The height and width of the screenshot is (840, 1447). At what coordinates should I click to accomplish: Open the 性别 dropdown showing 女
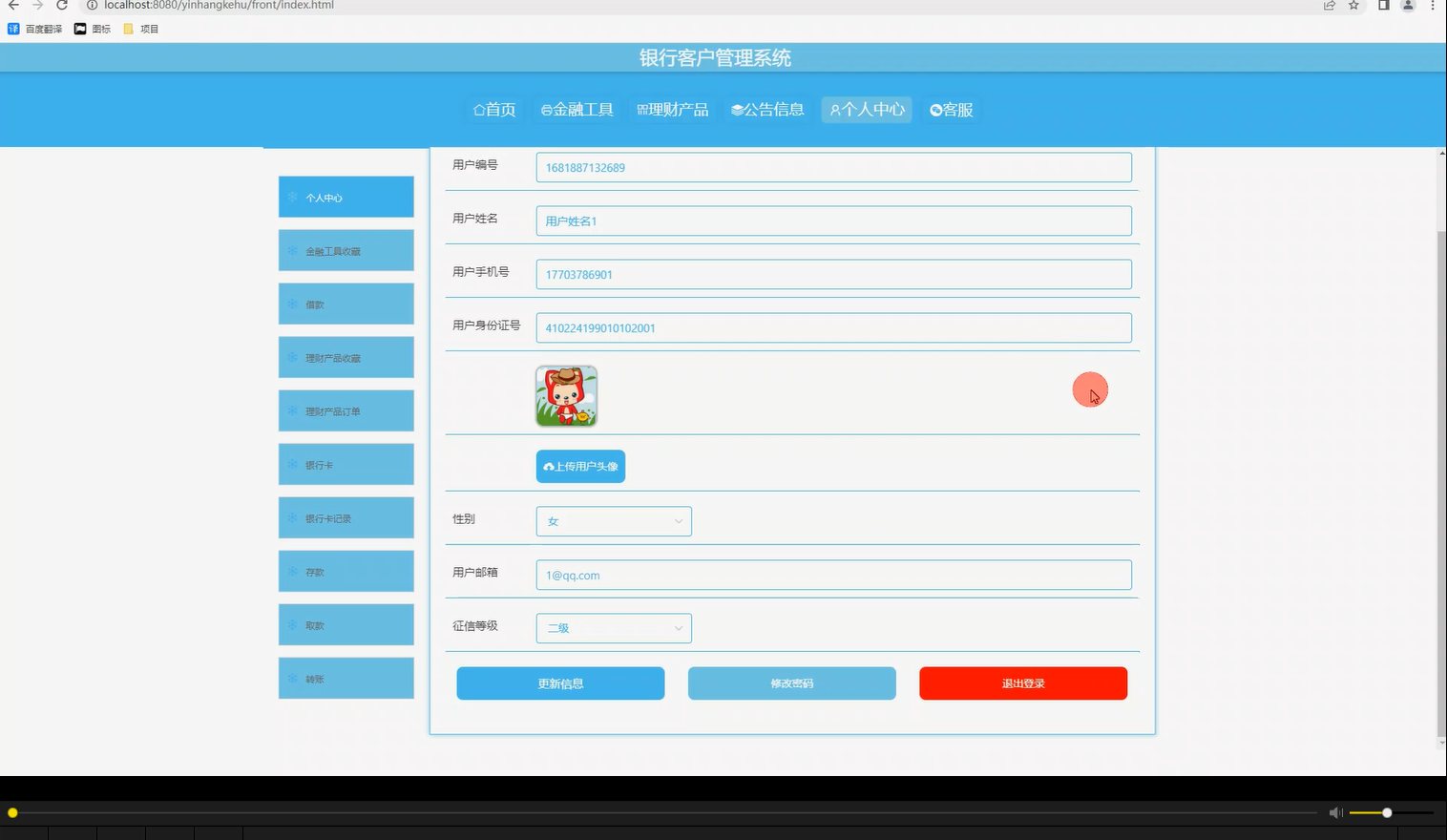tap(614, 521)
